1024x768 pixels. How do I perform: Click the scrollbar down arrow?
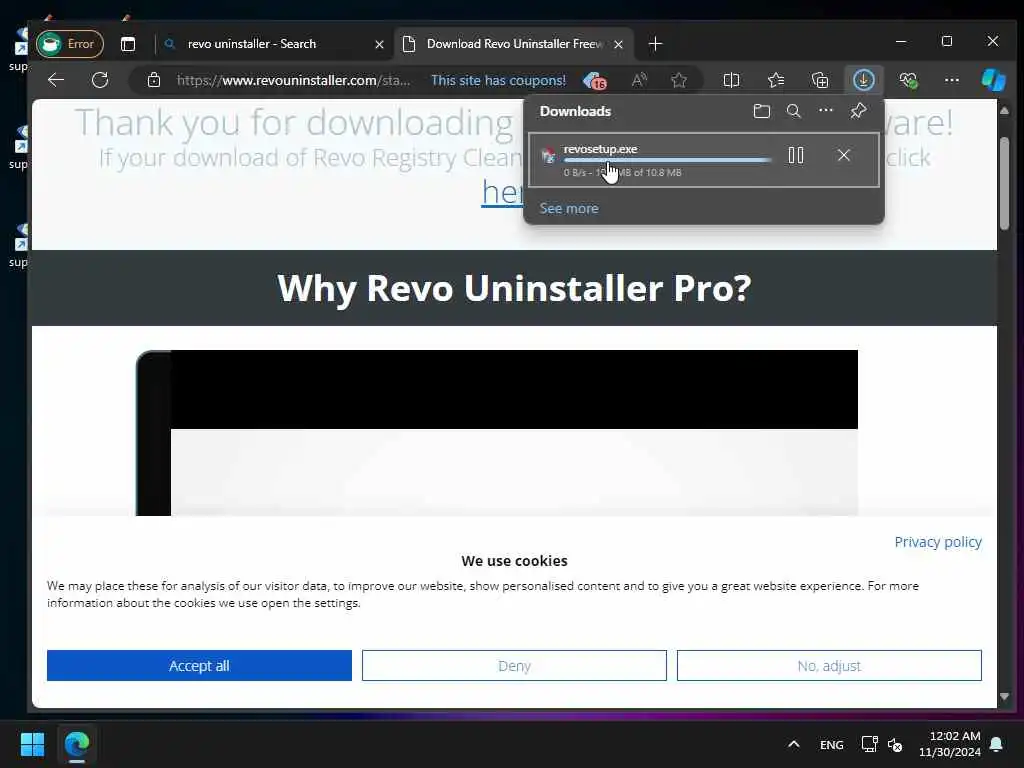pyautogui.click(x=1004, y=697)
